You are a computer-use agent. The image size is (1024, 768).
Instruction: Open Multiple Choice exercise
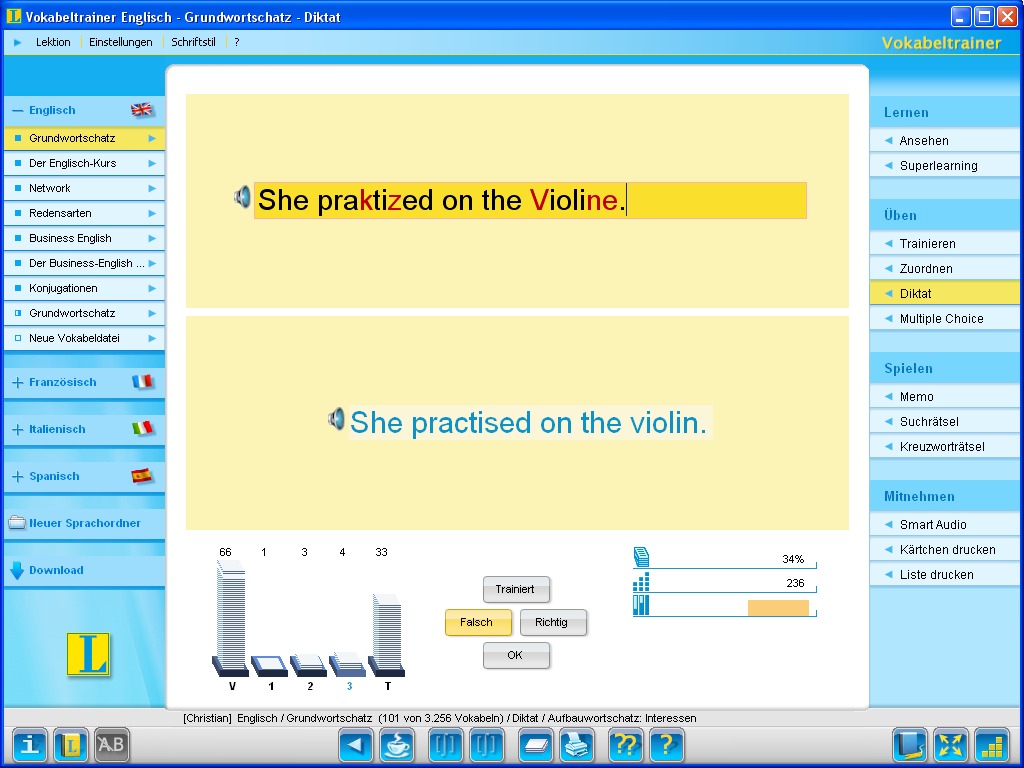pos(944,319)
